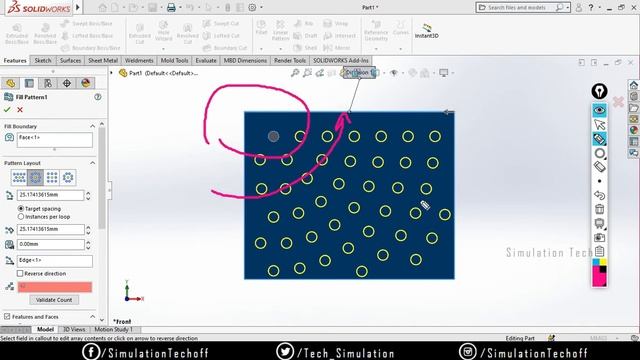The width and height of the screenshot is (640, 360).
Task: Open the PropertyManager tab icon
Action: click(29, 83)
